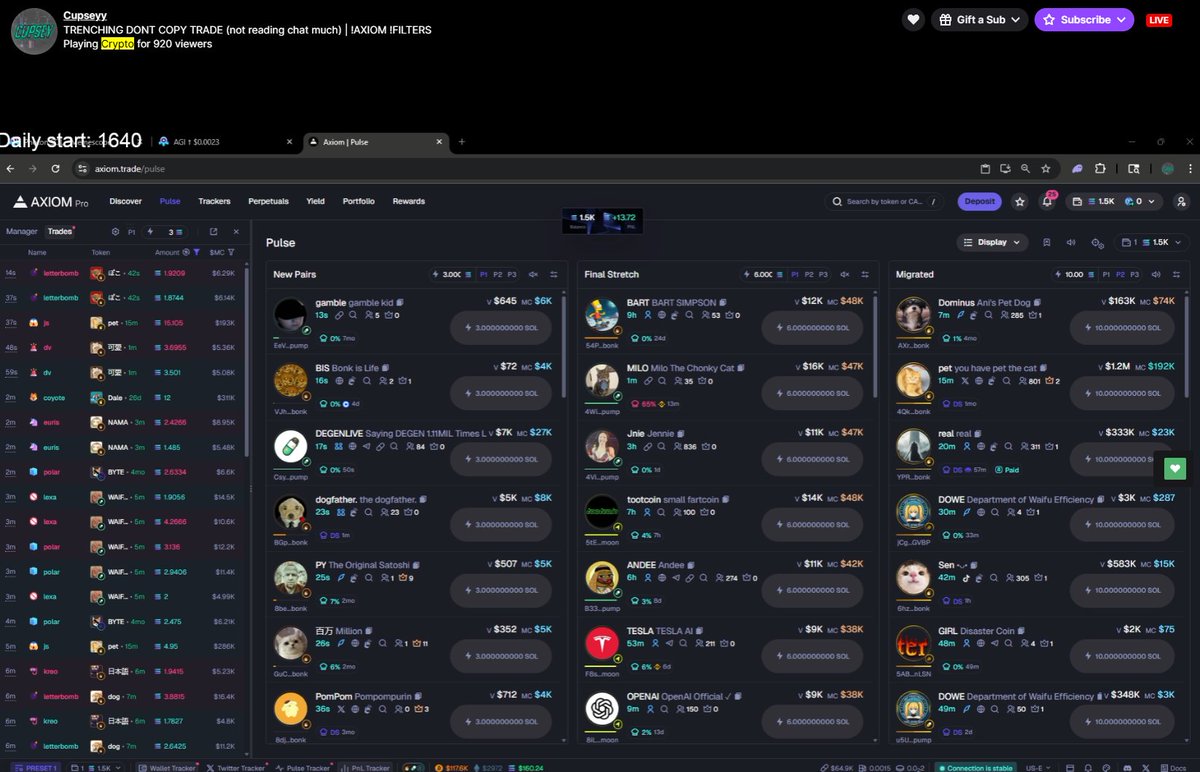Open the Rewards tab

click(x=408, y=201)
